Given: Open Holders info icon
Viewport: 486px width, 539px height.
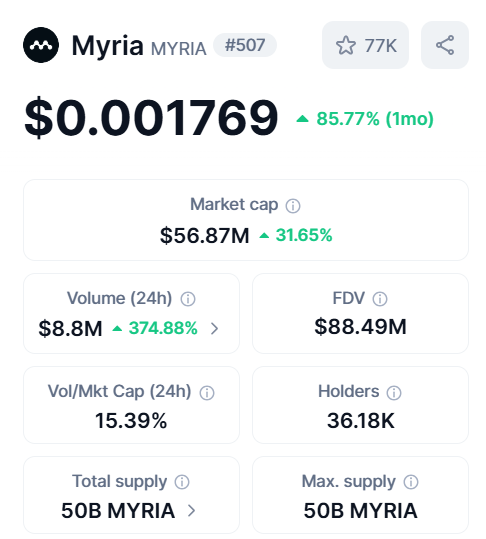Looking at the screenshot, I should pyautogui.click(x=394, y=393).
